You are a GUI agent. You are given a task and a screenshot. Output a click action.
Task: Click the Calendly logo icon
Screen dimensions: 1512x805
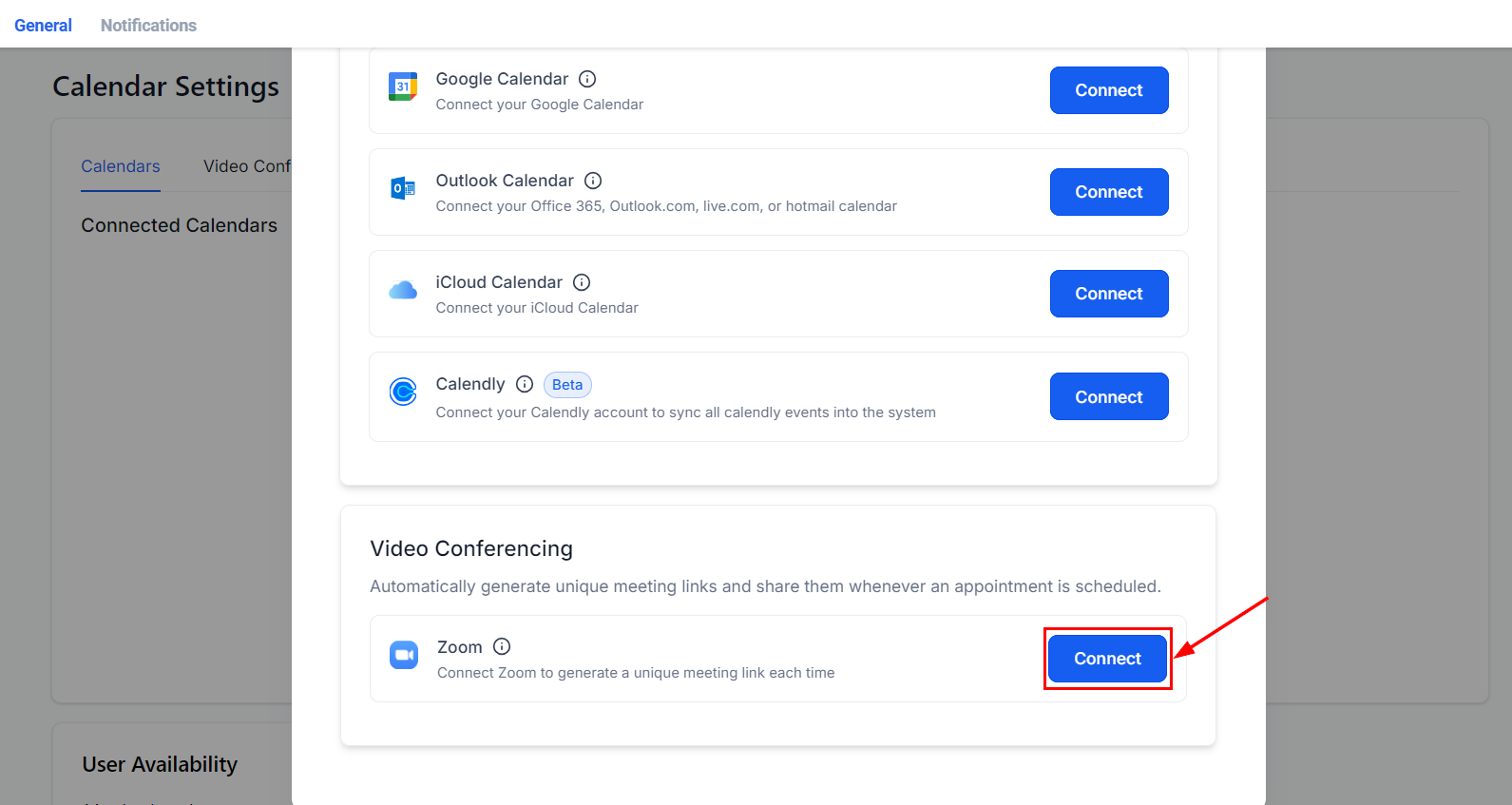[x=403, y=392]
